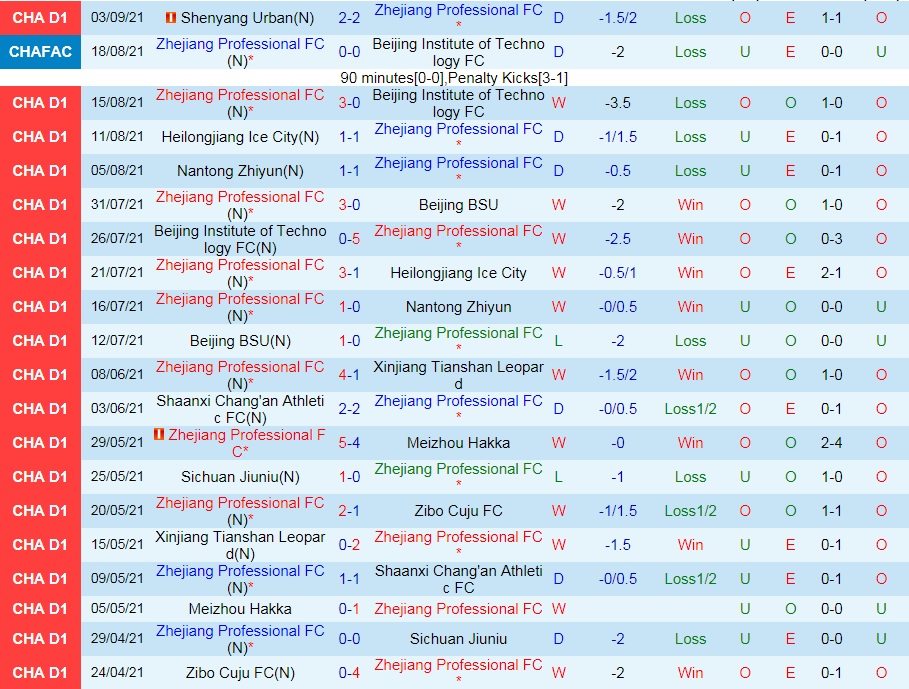Open the 0-4 score link
The height and width of the screenshot is (689, 909).
pyautogui.click(x=349, y=673)
